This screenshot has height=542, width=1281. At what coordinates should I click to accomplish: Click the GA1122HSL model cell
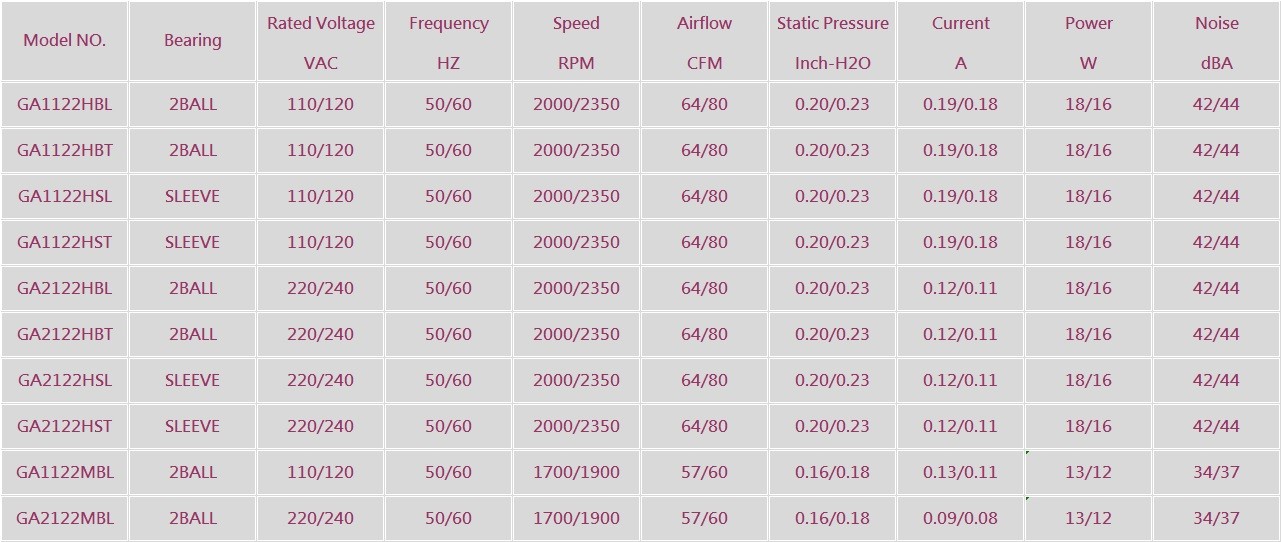point(65,196)
